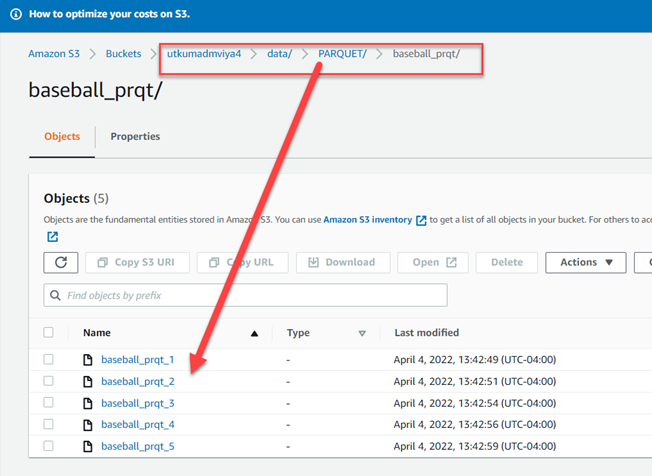Viewport: 652px width, 476px height.
Task: Click the Download button
Action: [x=343, y=262]
